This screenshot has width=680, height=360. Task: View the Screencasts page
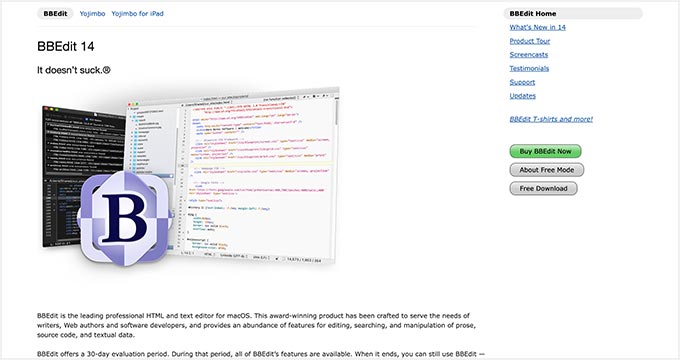529,55
